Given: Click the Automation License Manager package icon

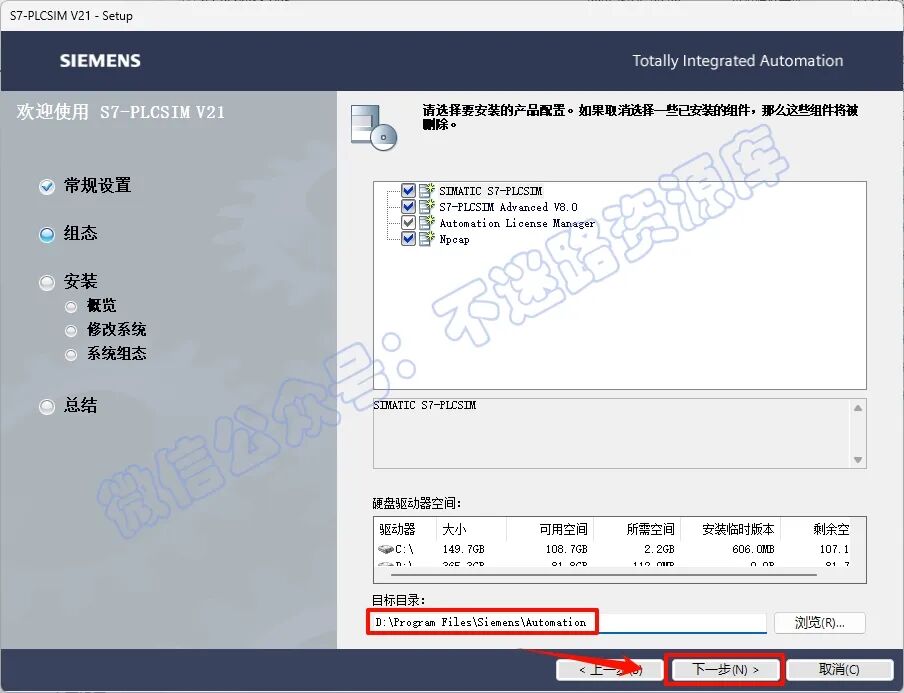Looking at the screenshot, I should pyautogui.click(x=427, y=223).
